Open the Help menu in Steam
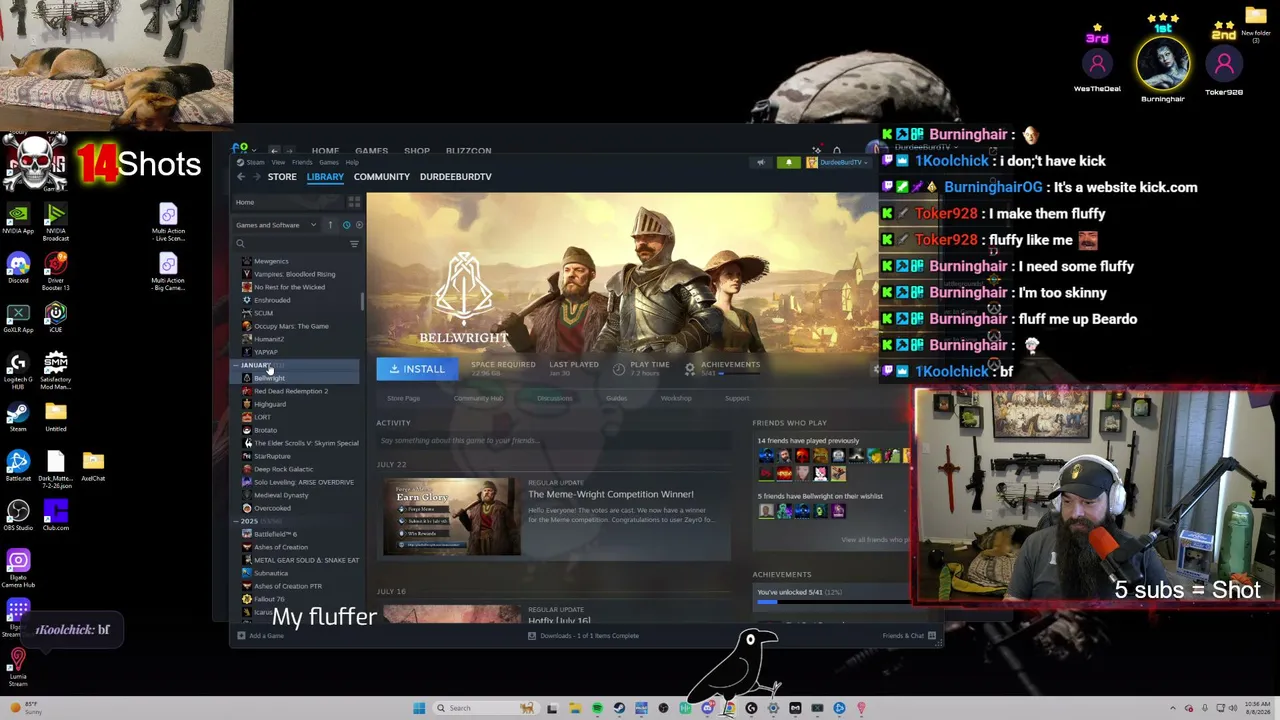The width and height of the screenshot is (1280, 720). click(x=351, y=162)
